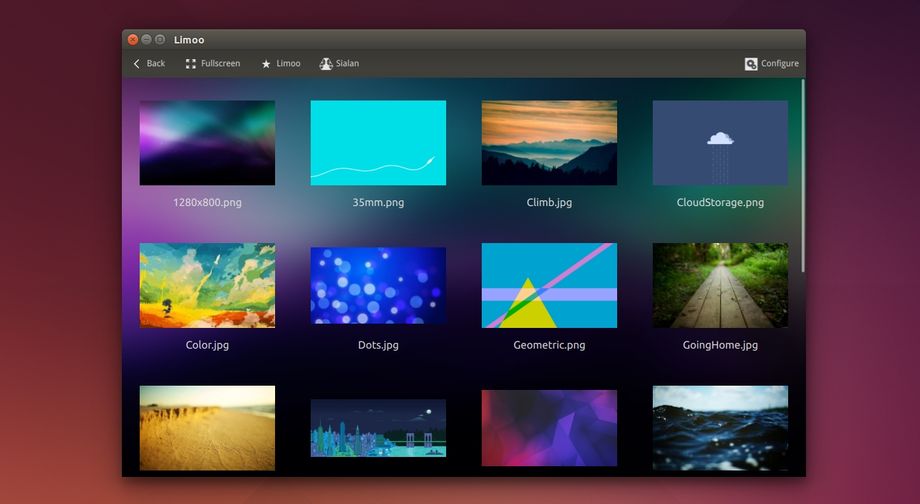Open the Geometric.png triangle thumbnail
This screenshot has width=920, height=504.
click(x=549, y=285)
